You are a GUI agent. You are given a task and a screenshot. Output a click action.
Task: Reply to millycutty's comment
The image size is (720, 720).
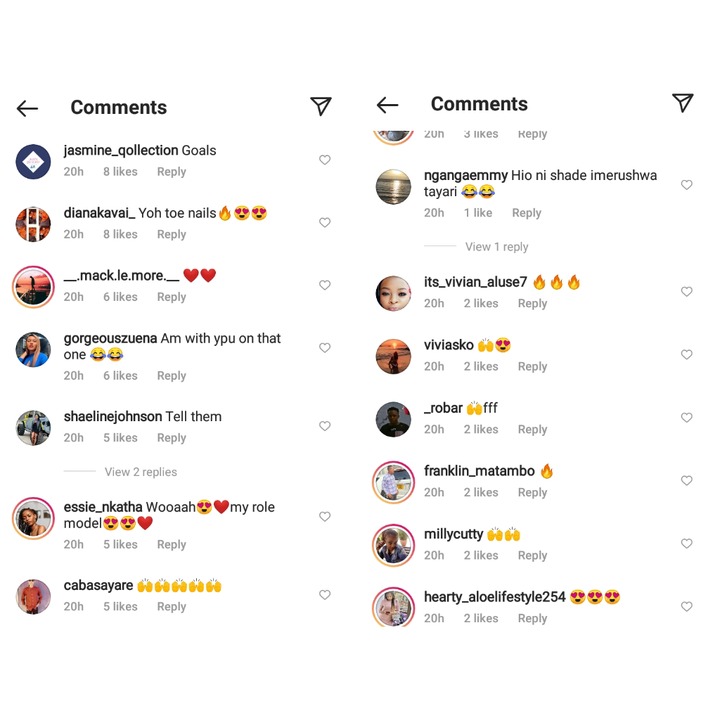[x=532, y=556]
